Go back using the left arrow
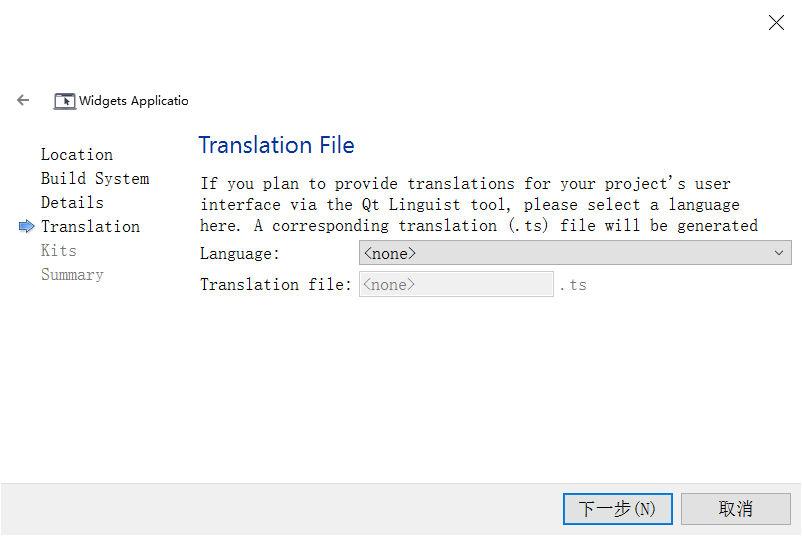This screenshot has height=536, width=802. (x=23, y=100)
